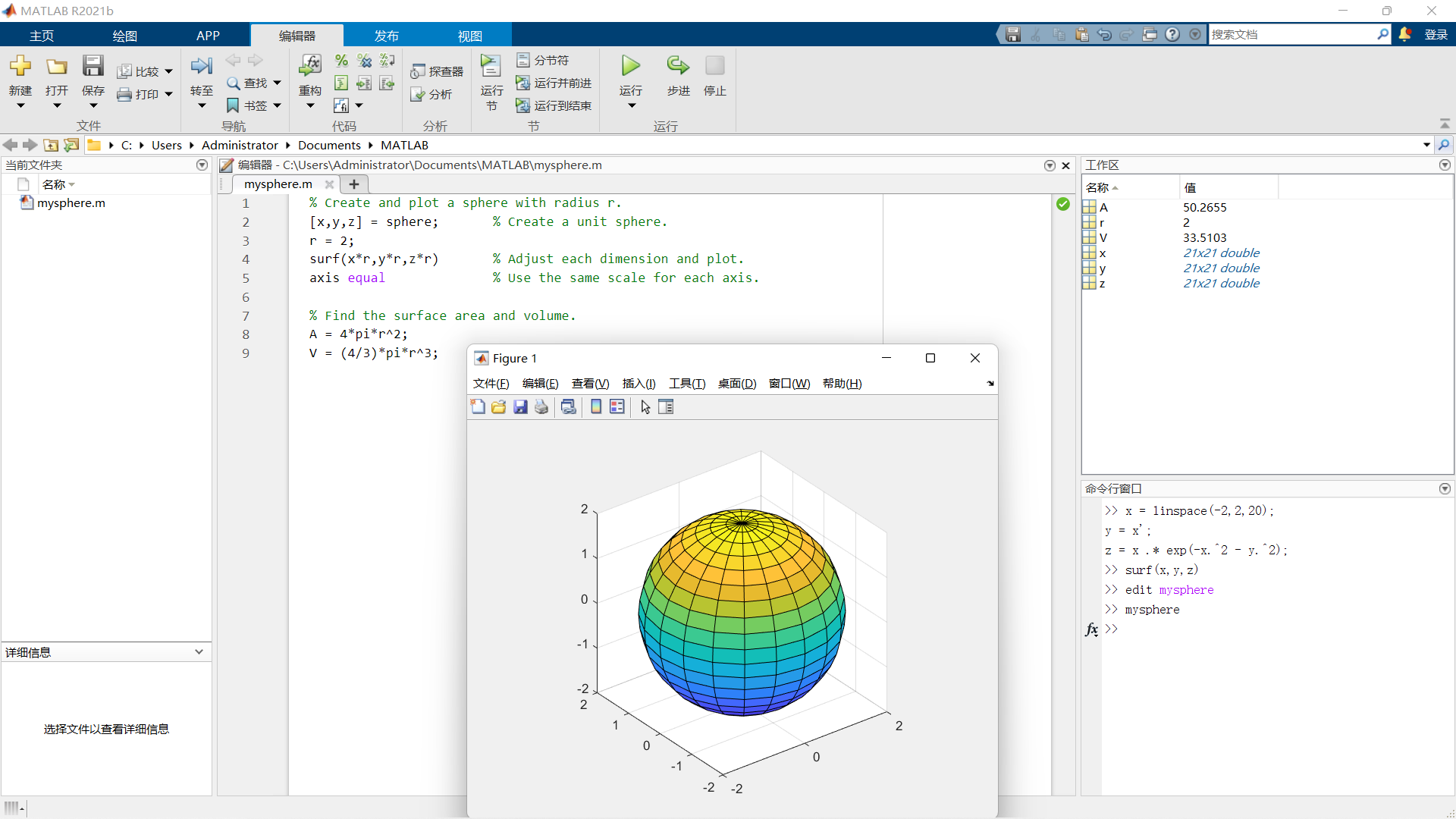The width and height of the screenshot is (1456, 819).
Task: Switch to the 视图 (View) tab
Action: [x=470, y=36]
